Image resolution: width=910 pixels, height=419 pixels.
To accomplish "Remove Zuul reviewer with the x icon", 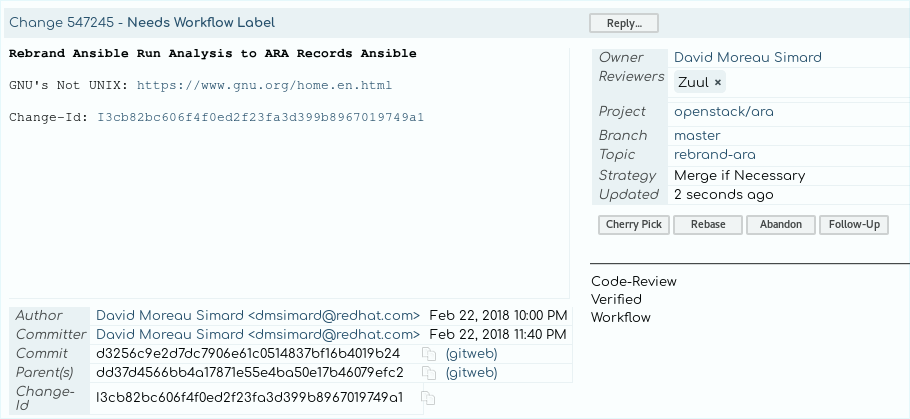I will point(718,82).
